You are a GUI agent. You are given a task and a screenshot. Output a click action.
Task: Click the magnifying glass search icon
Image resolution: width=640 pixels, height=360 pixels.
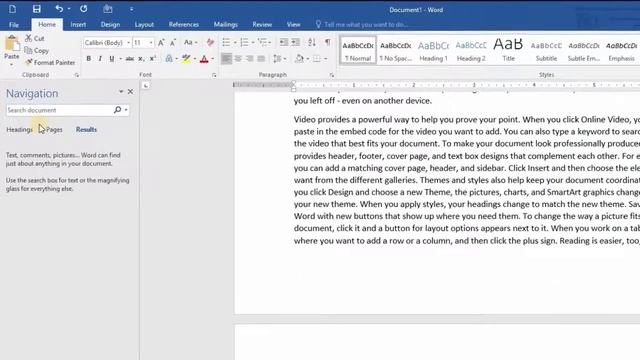click(x=118, y=110)
